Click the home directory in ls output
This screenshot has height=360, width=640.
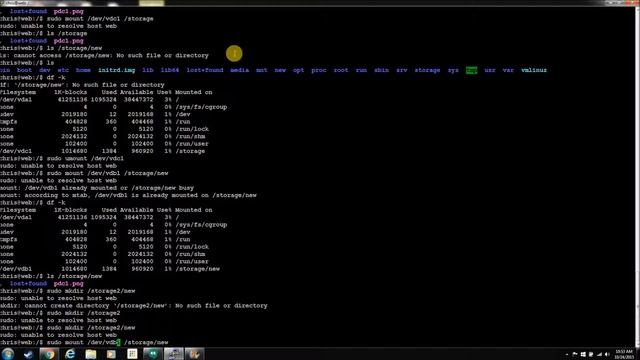pos(83,70)
